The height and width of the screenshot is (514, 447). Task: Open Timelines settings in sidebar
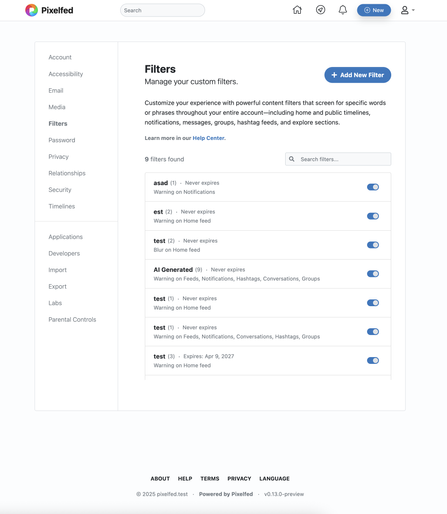(x=62, y=206)
